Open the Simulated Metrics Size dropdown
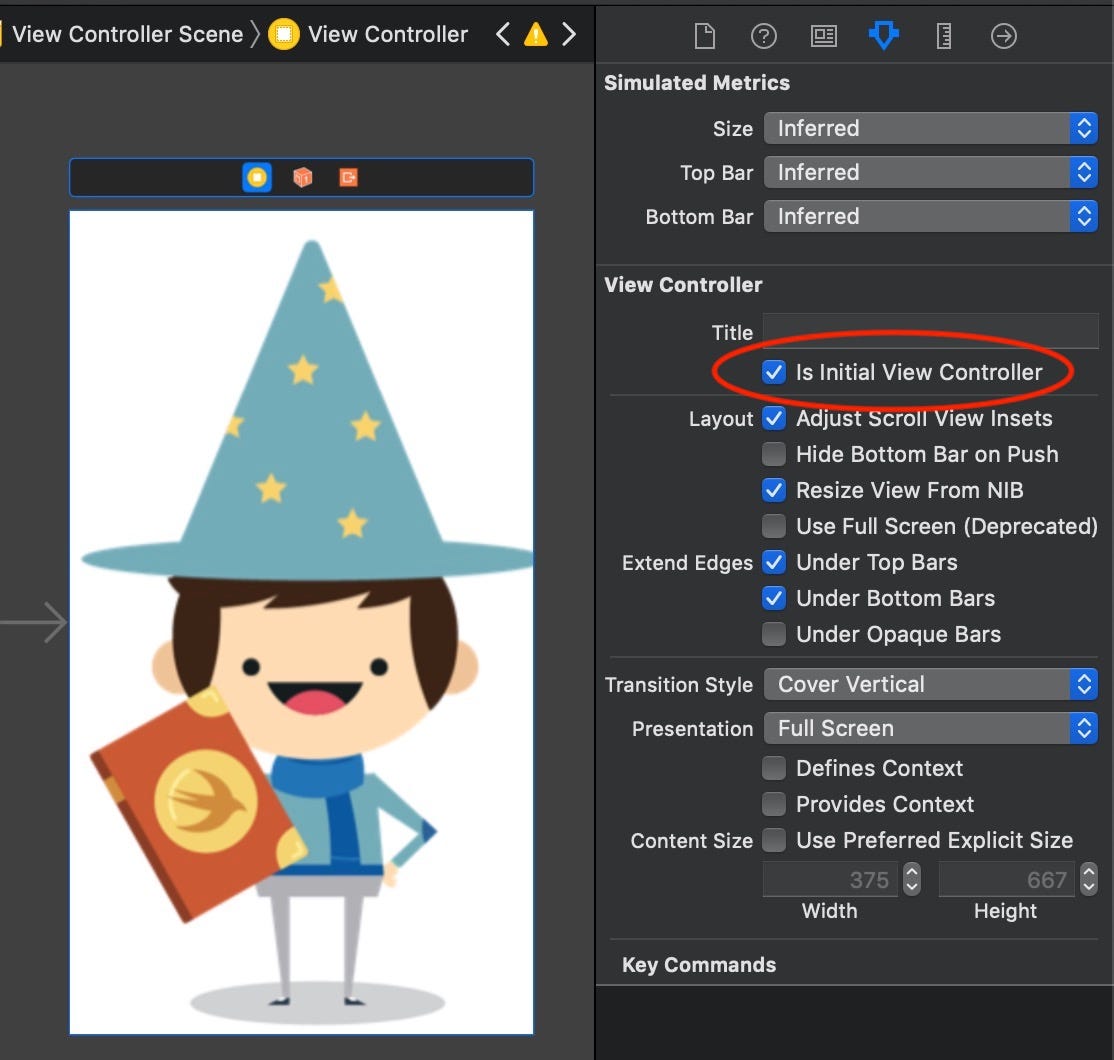The image size is (1114, 1060). click(x=1084, y=128)
